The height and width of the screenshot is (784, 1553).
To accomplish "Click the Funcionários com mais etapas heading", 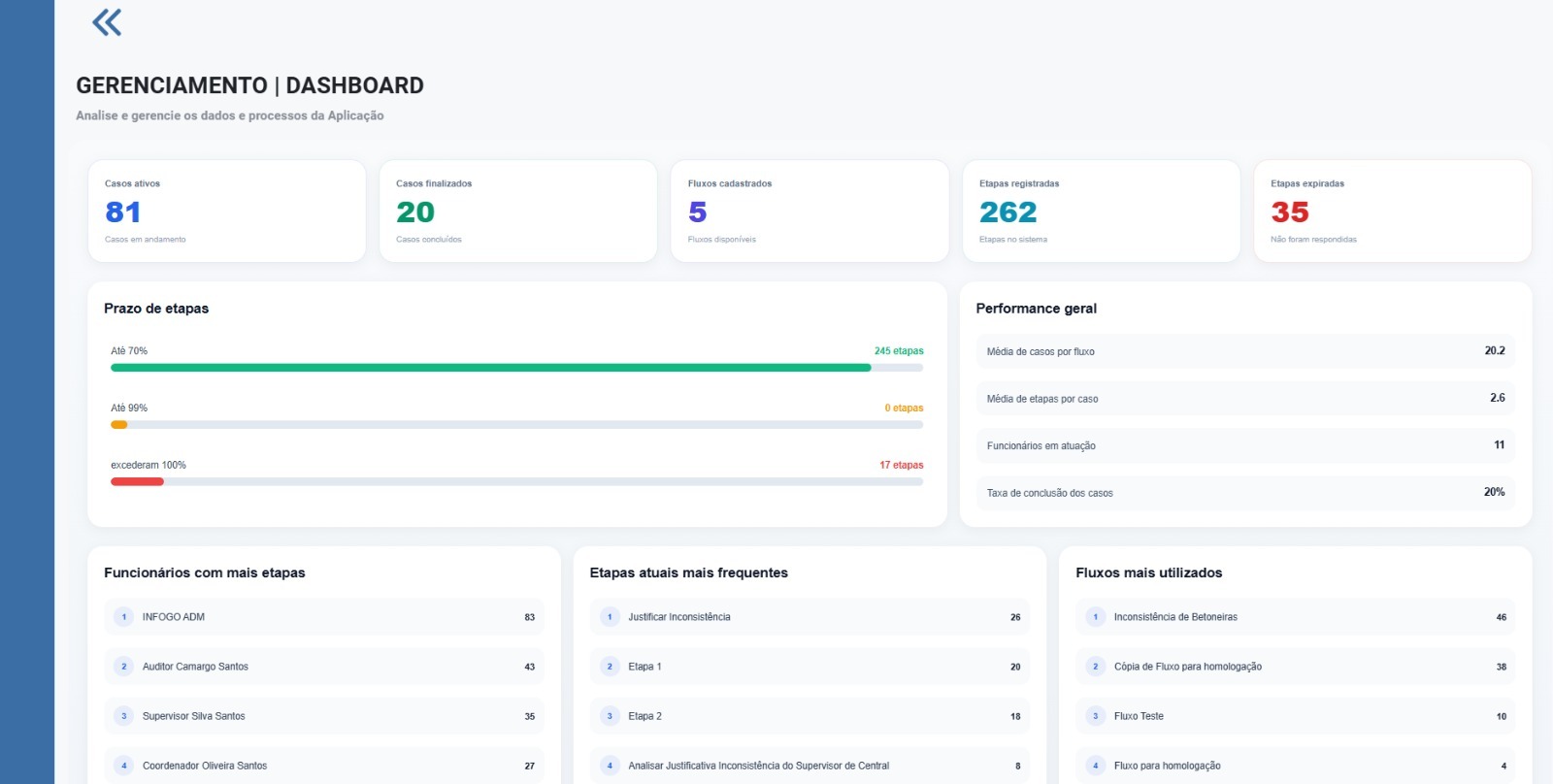I will coord(205,572).
